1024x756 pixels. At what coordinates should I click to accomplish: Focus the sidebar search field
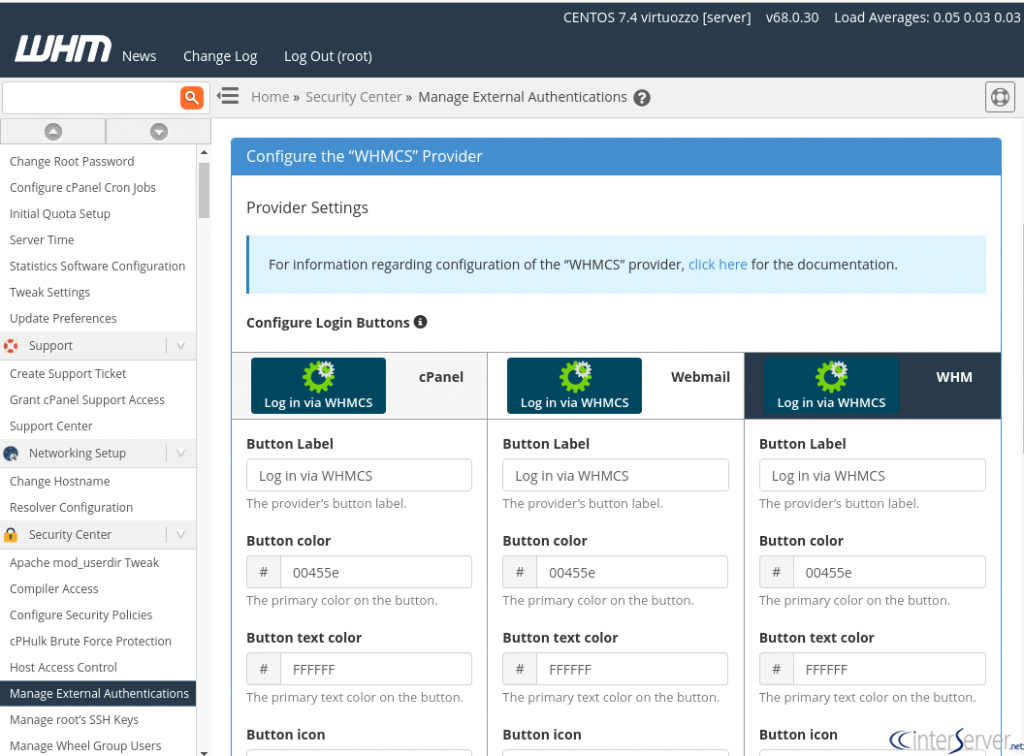click(91, 98)
